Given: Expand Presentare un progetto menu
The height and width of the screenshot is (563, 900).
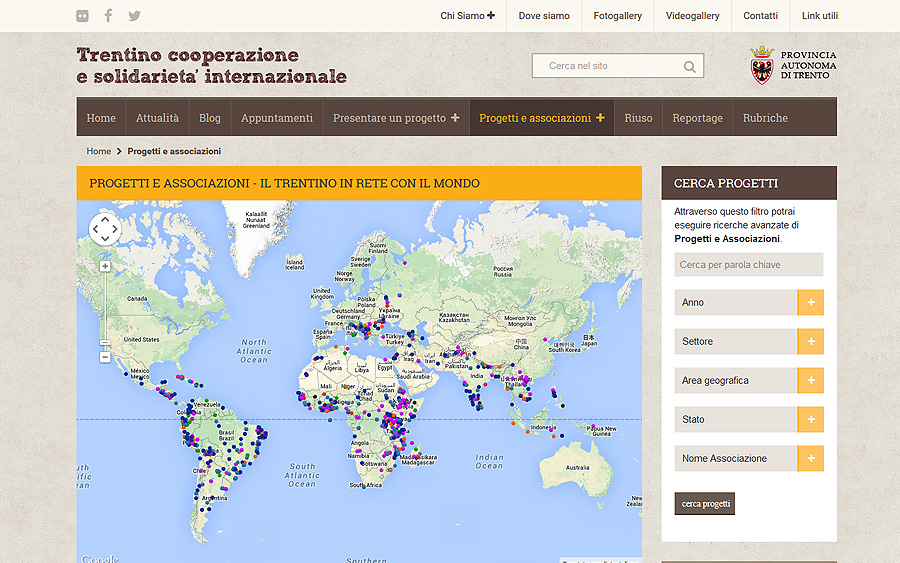Looking at the screenshot, I should click(396, 118).
